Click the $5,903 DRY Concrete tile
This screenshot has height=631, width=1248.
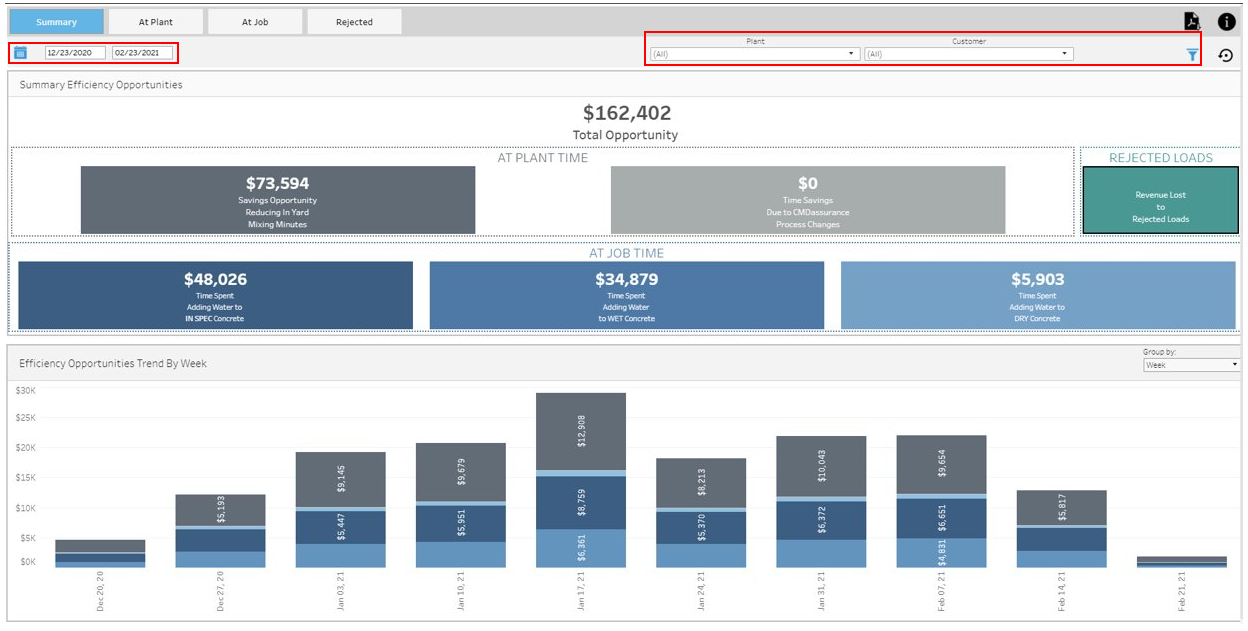point(1038,295)
